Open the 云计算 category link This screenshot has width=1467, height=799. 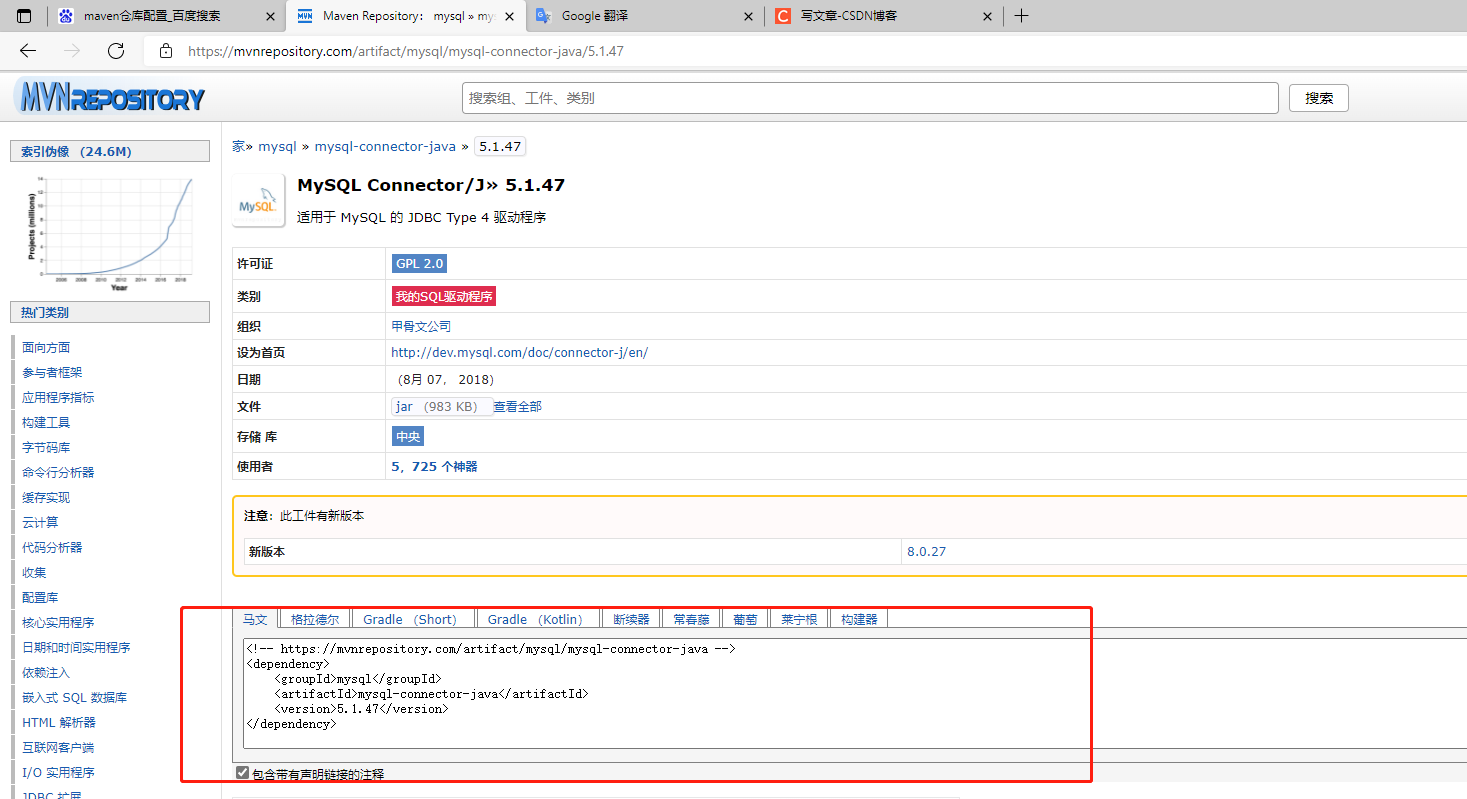point(40,523)
